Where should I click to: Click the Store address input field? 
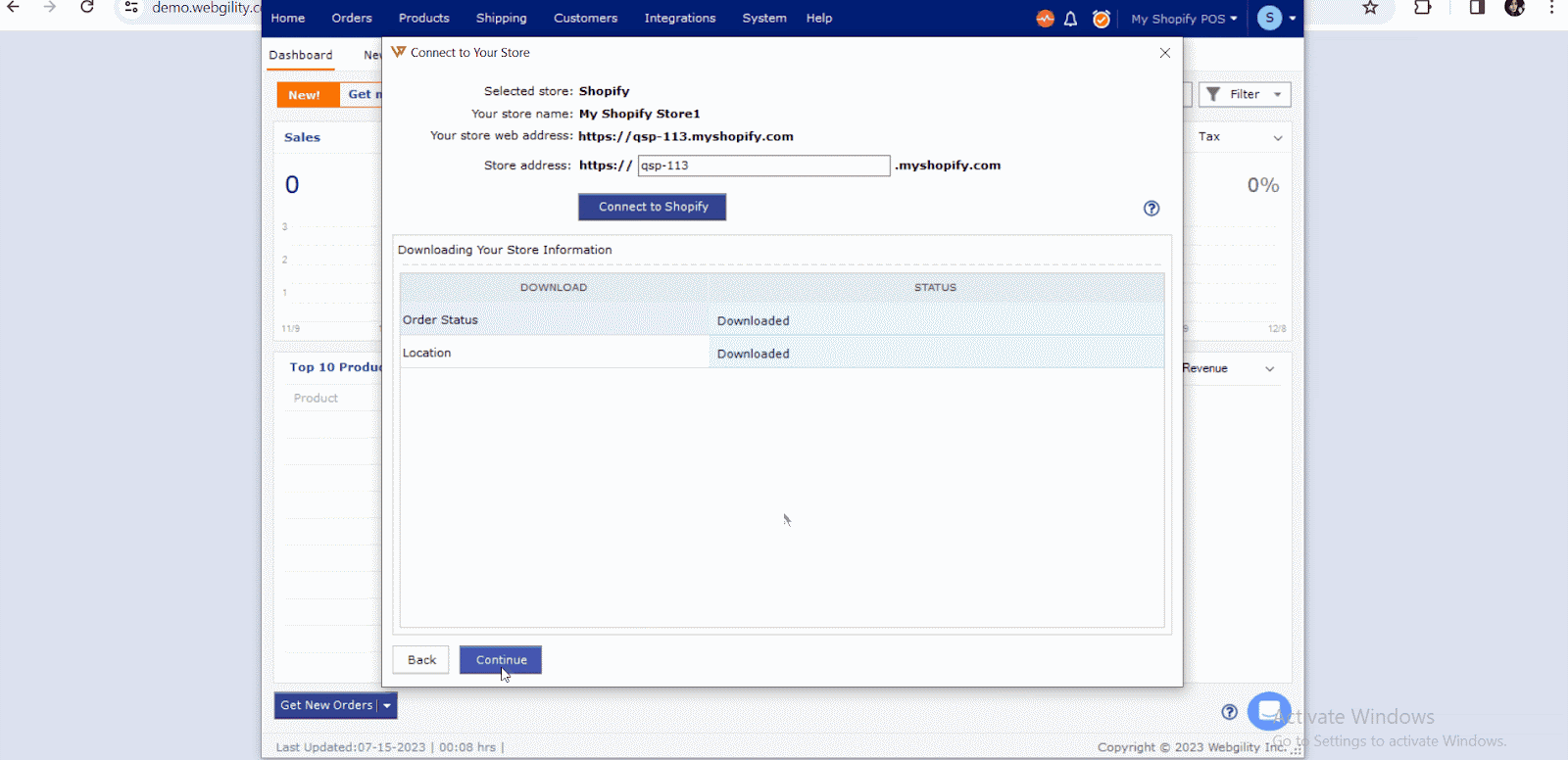tap(763, 166)
